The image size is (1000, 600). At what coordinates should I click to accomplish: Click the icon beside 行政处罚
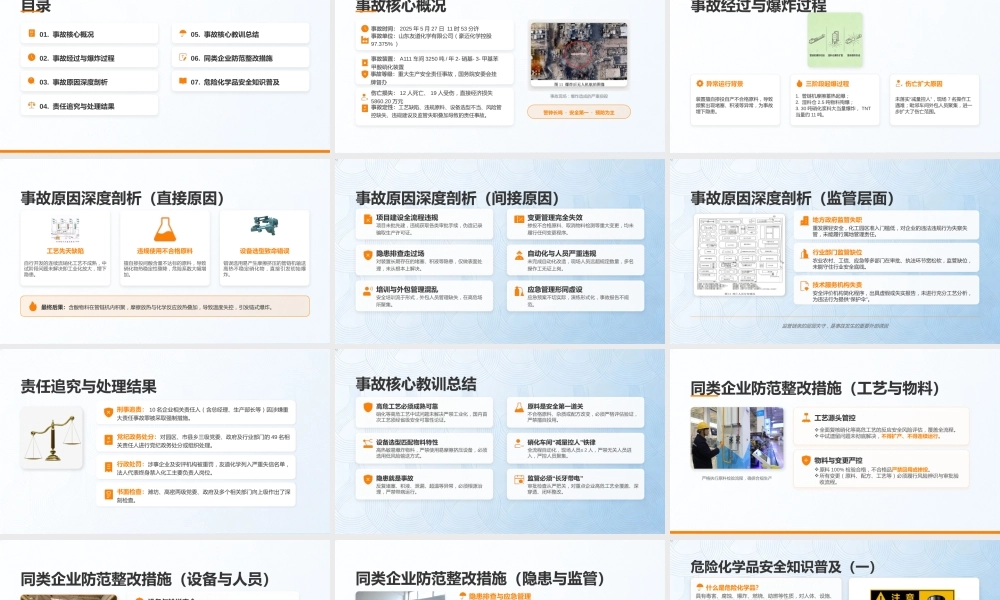(108, 467)
